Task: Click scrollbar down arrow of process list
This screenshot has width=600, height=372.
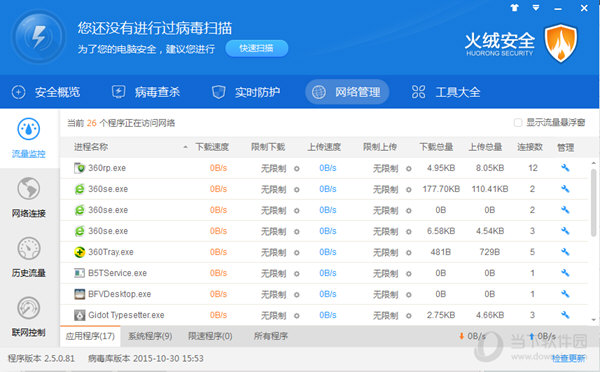Action: point(593,320)
